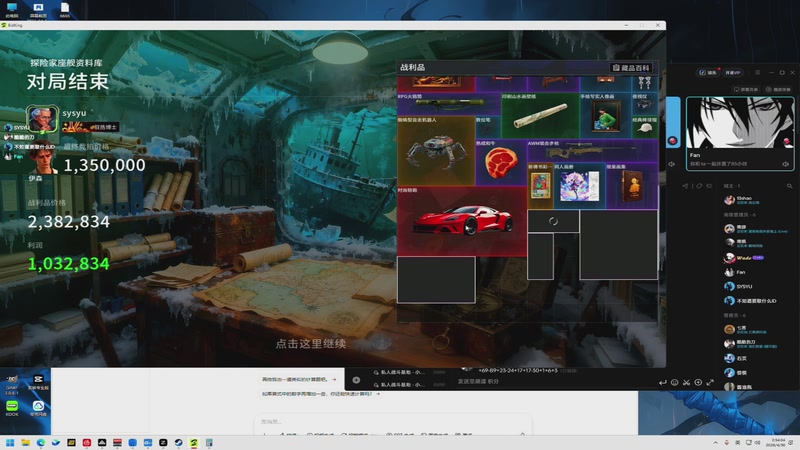Select the red sports car loot item
The image size is (800, 450).
click(x=462, y=220)
